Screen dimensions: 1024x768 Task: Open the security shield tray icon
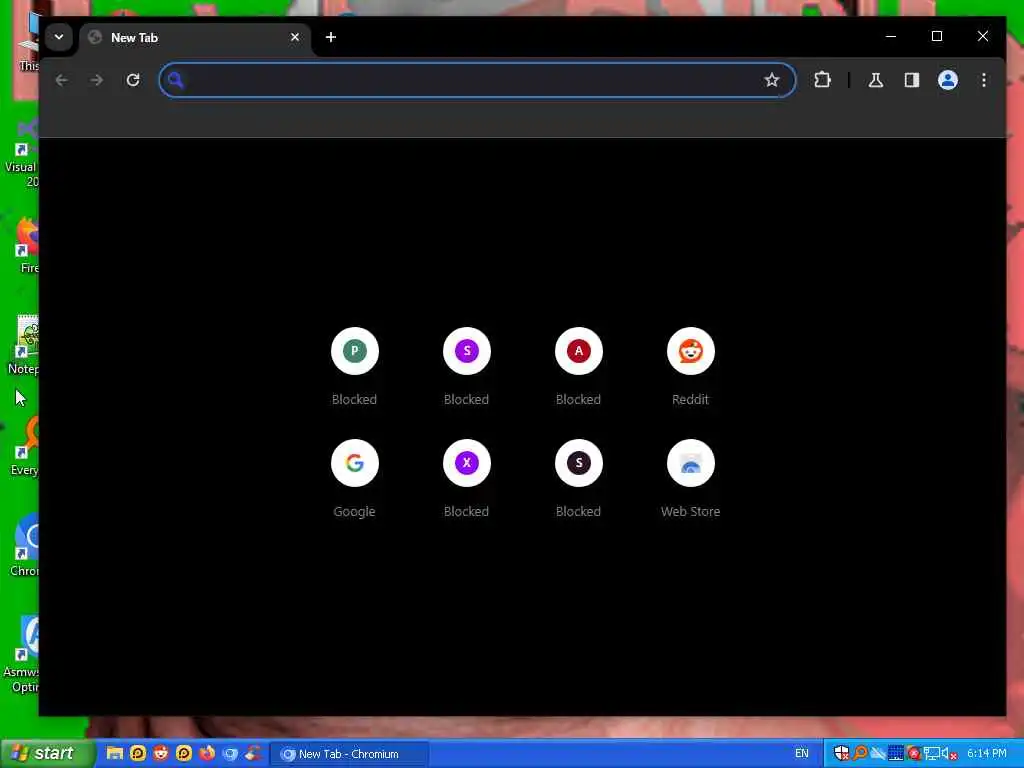pyautogui.click(x=841, y=754)
